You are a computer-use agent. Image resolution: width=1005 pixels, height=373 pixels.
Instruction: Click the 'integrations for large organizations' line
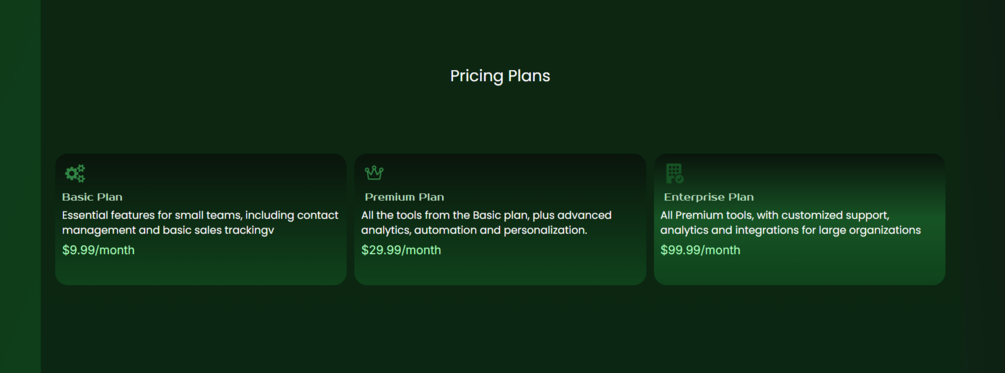tap(790, 230)
